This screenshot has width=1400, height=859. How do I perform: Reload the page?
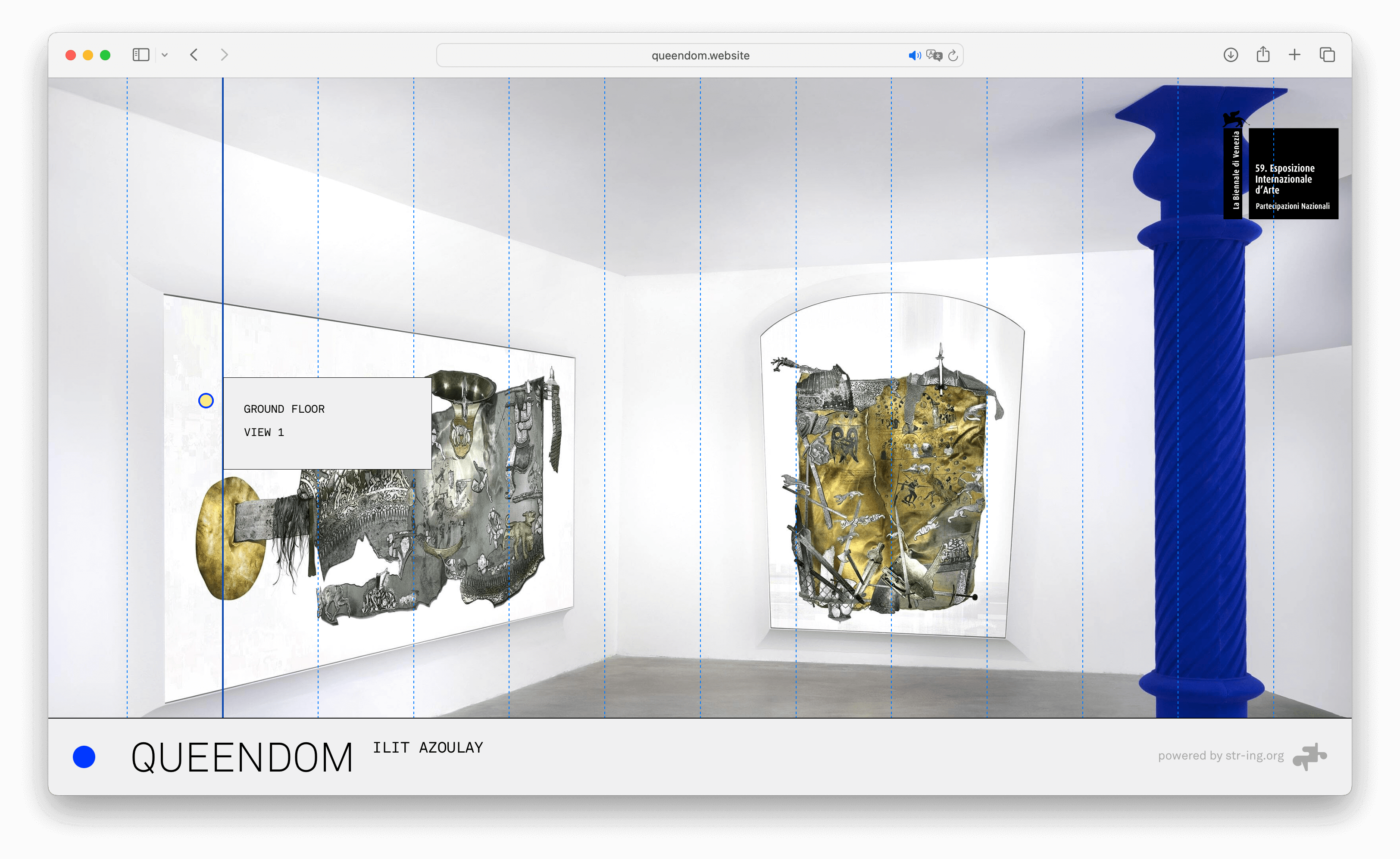953,55
